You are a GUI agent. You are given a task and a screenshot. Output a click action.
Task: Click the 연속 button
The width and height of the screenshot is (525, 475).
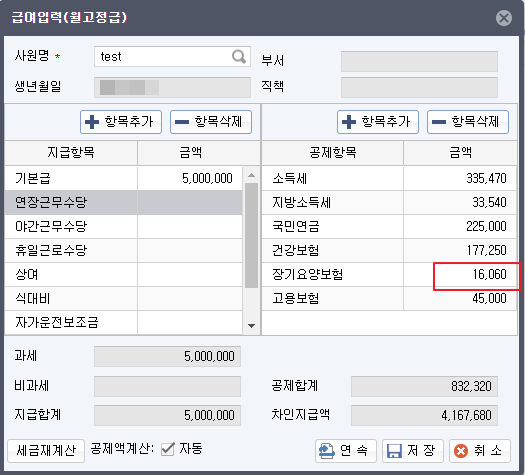pos(346,451)
